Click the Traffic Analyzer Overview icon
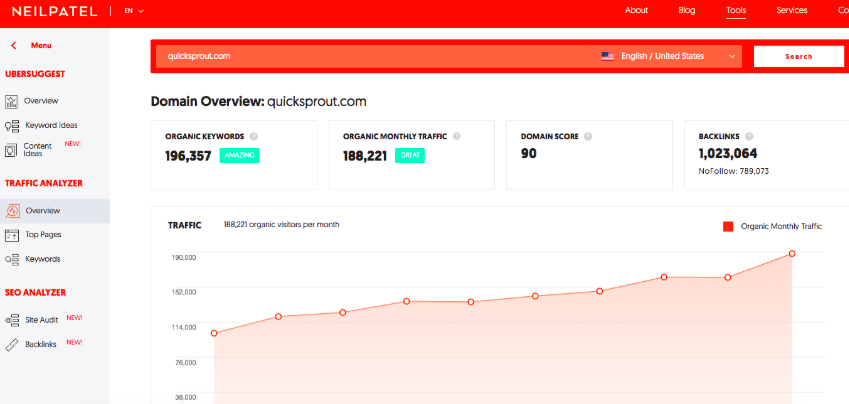This screenshot has width=849, height=404. point(12,211)
